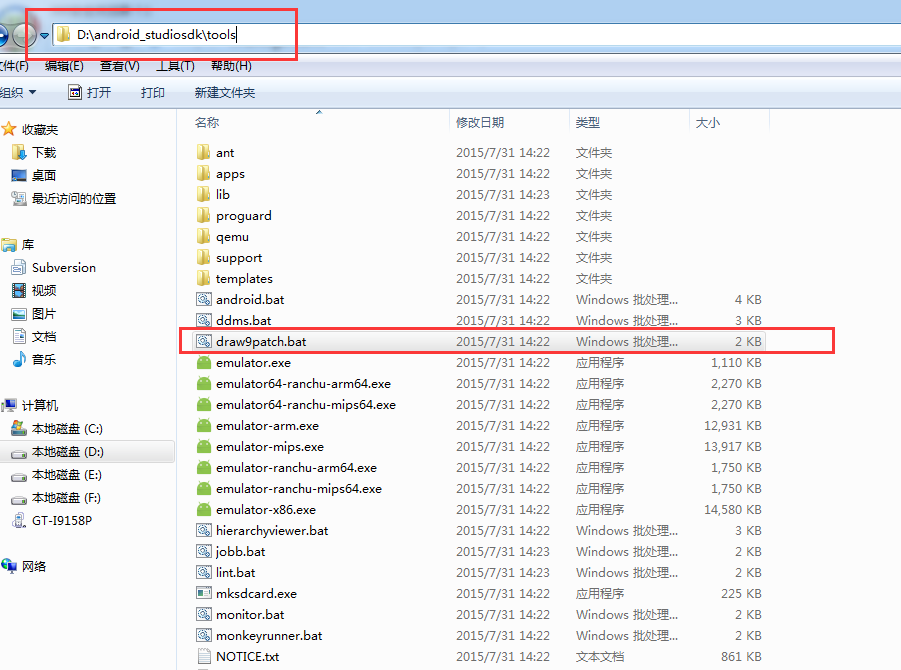This screenshot has width=901, height=670.
Task: Click the emulator-x86.exe Android icon
Action: tap(203, 509)
